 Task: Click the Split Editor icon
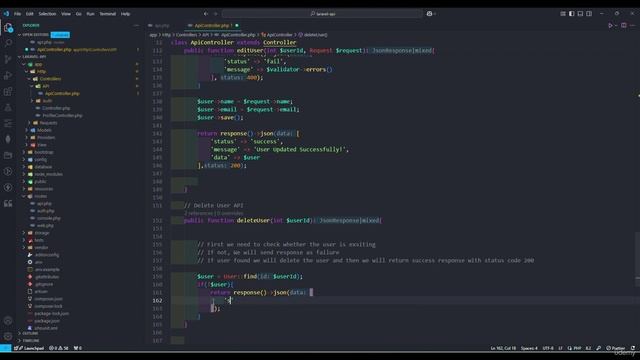[x=624, y=25]
